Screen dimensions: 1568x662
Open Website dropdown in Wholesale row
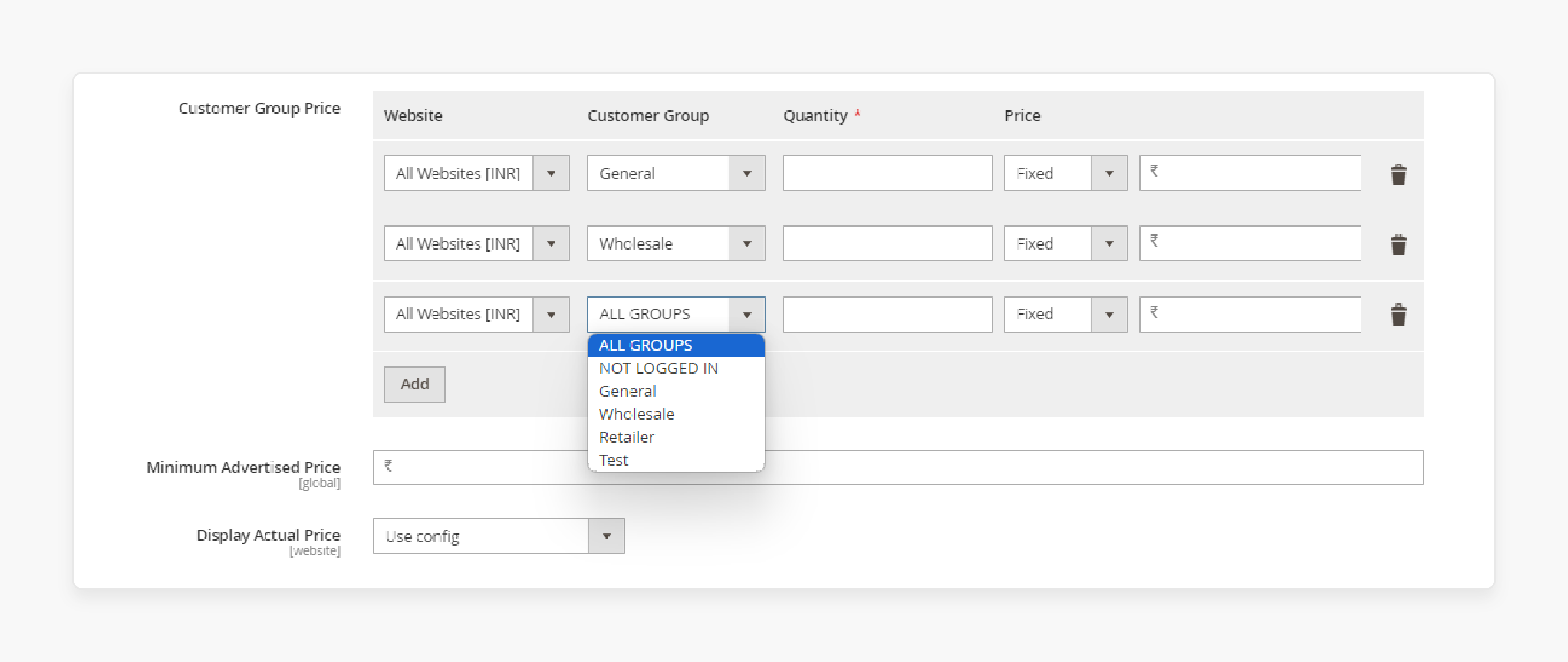[x=477, y=244]
